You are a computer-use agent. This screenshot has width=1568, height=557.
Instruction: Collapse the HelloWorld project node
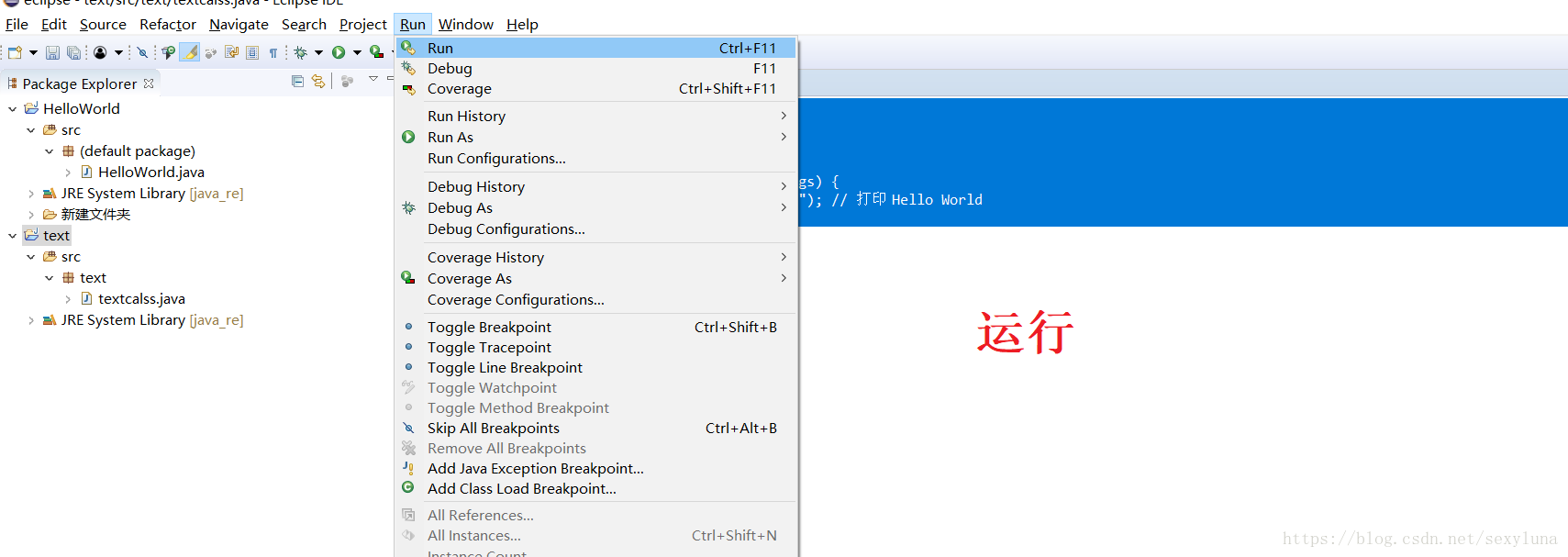coord(12,108)
